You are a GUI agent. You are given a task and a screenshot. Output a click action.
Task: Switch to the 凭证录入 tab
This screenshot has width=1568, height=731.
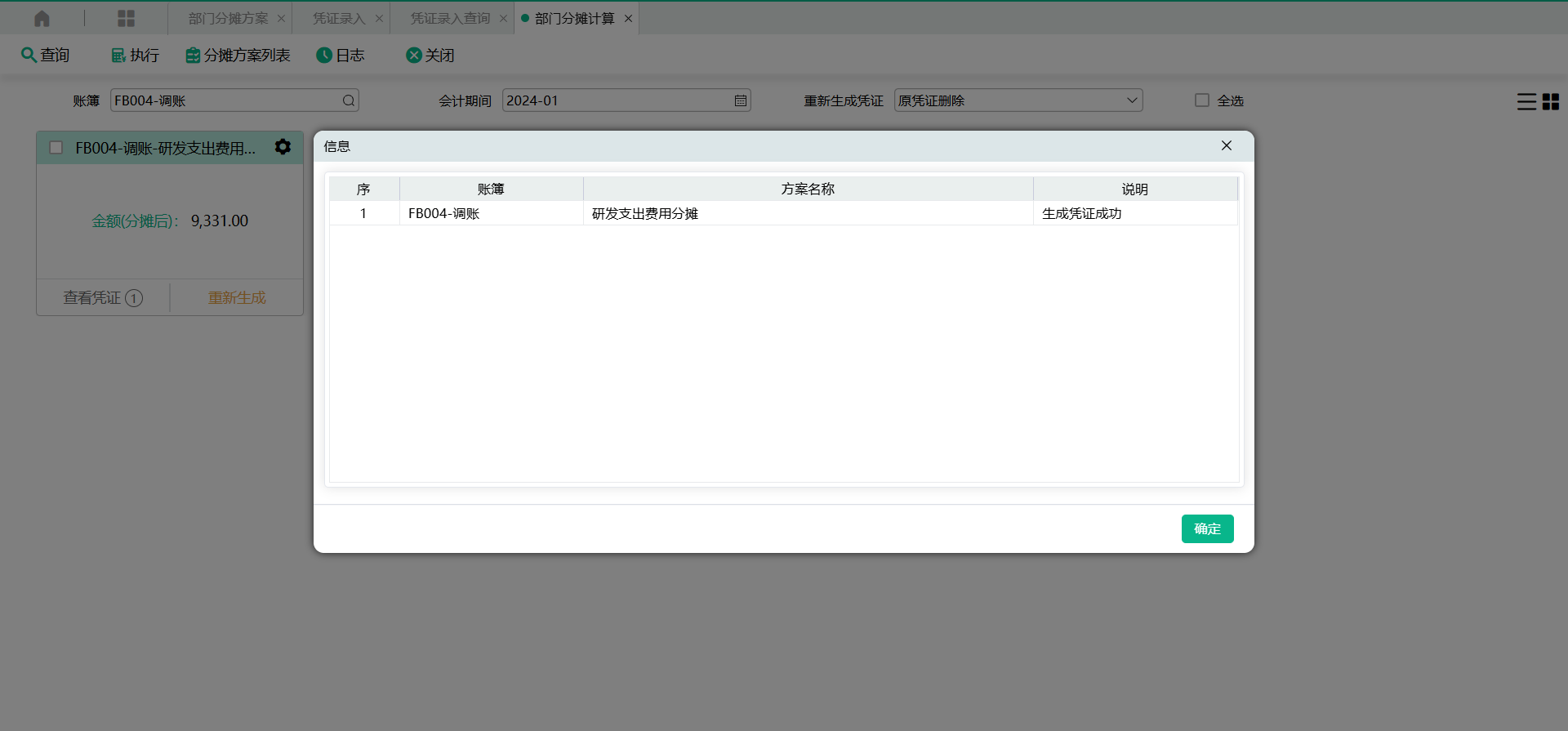(339, 18)
